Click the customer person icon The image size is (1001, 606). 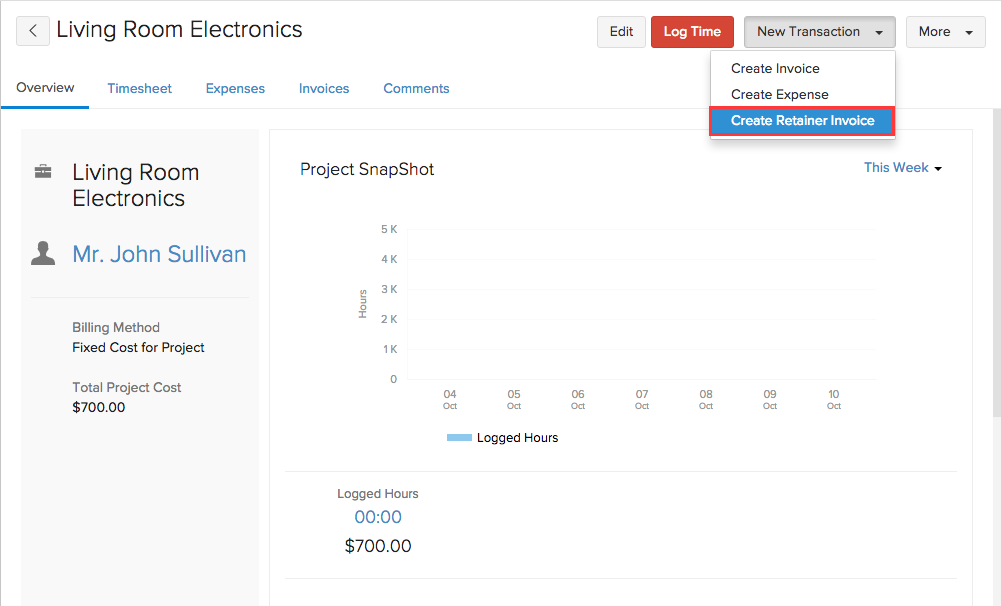(43, 254)
